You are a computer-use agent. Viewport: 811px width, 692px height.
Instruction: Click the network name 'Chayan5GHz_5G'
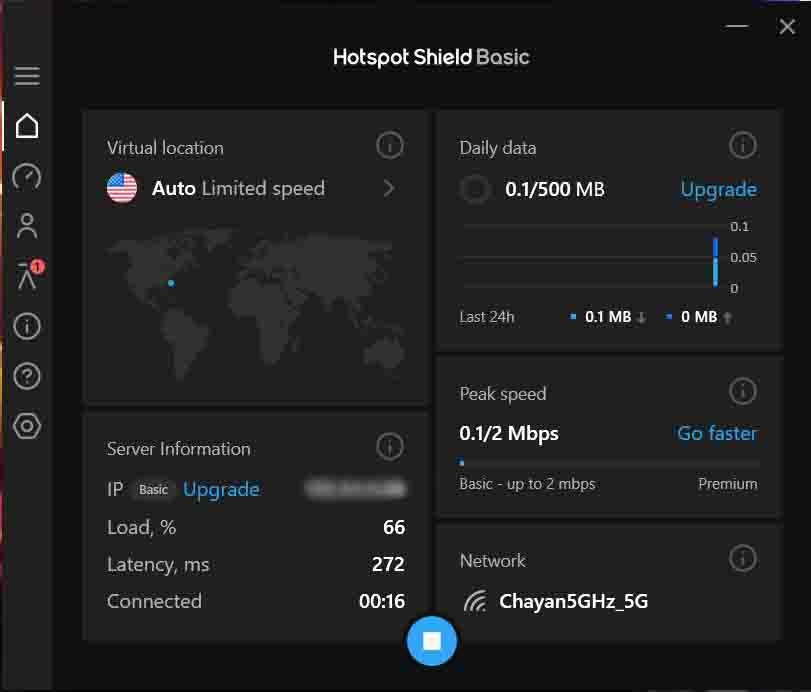pyautogui.click(x=574, y=601)
